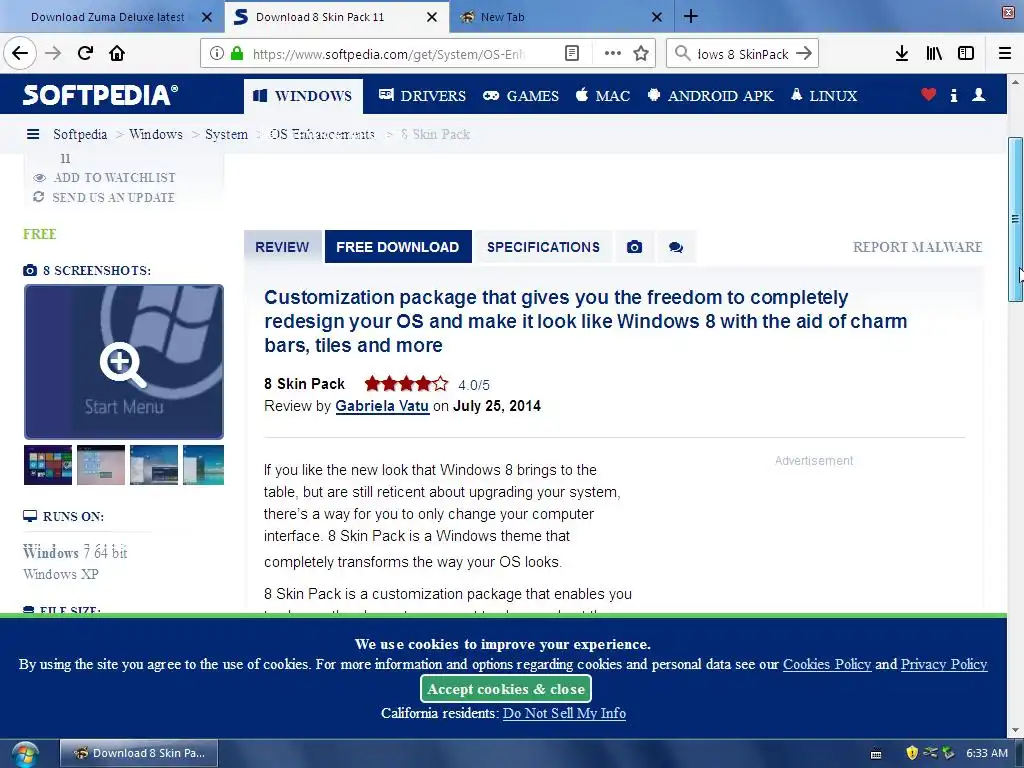
Task: Click Report Malware
Action: pyautogui.click(x=917, y=247)
